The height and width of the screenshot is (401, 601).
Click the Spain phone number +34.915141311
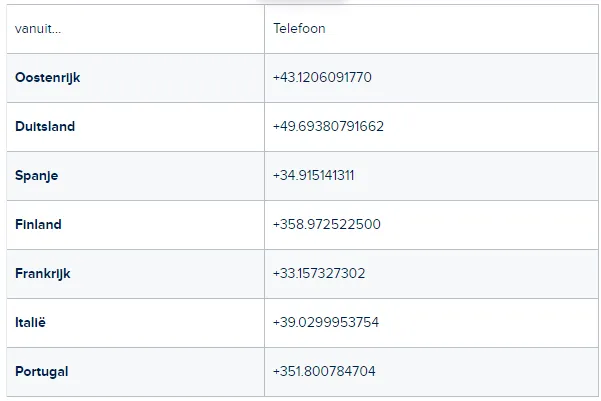314,176
